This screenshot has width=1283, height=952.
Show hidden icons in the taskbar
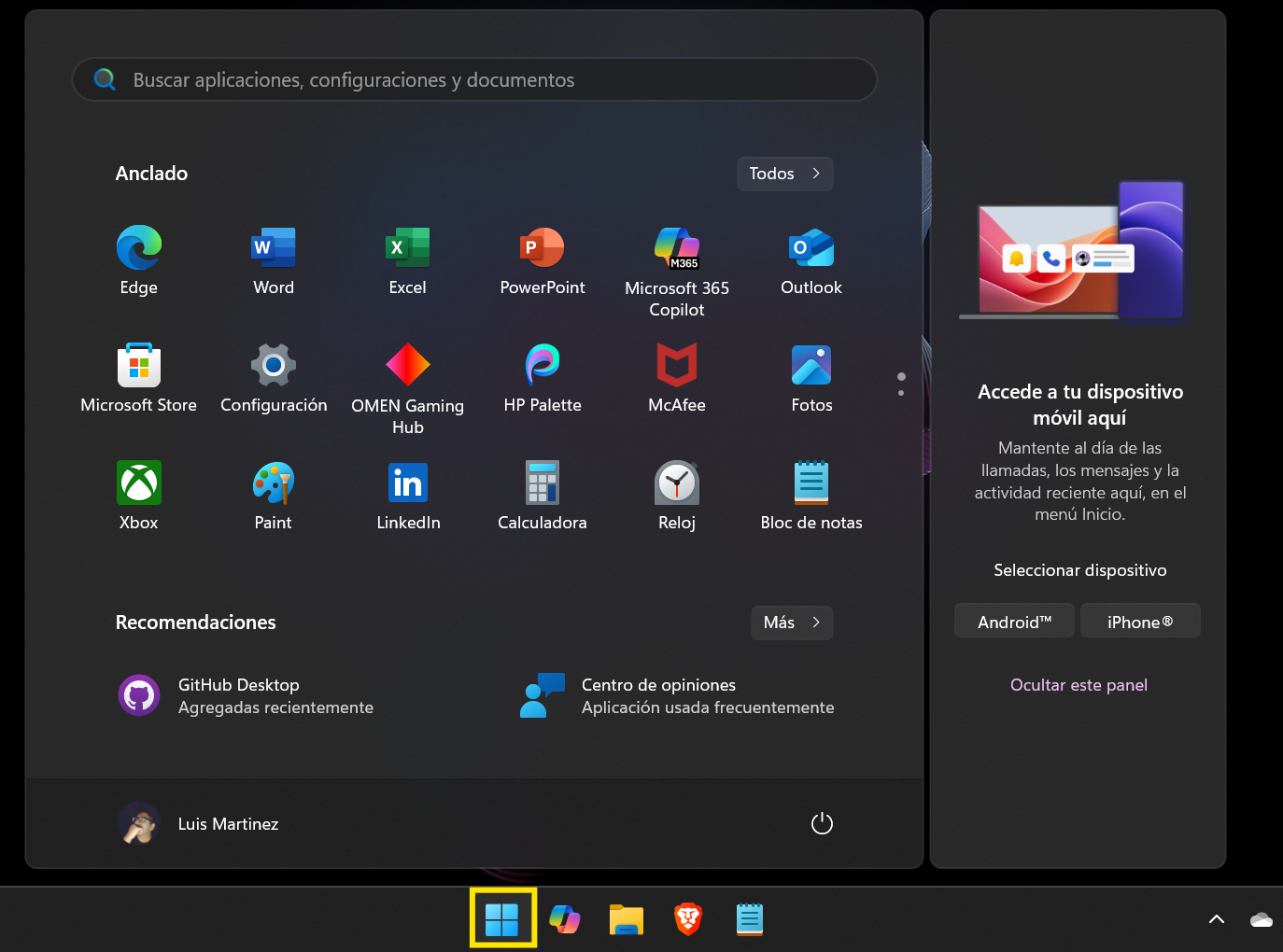[1216, 918]
